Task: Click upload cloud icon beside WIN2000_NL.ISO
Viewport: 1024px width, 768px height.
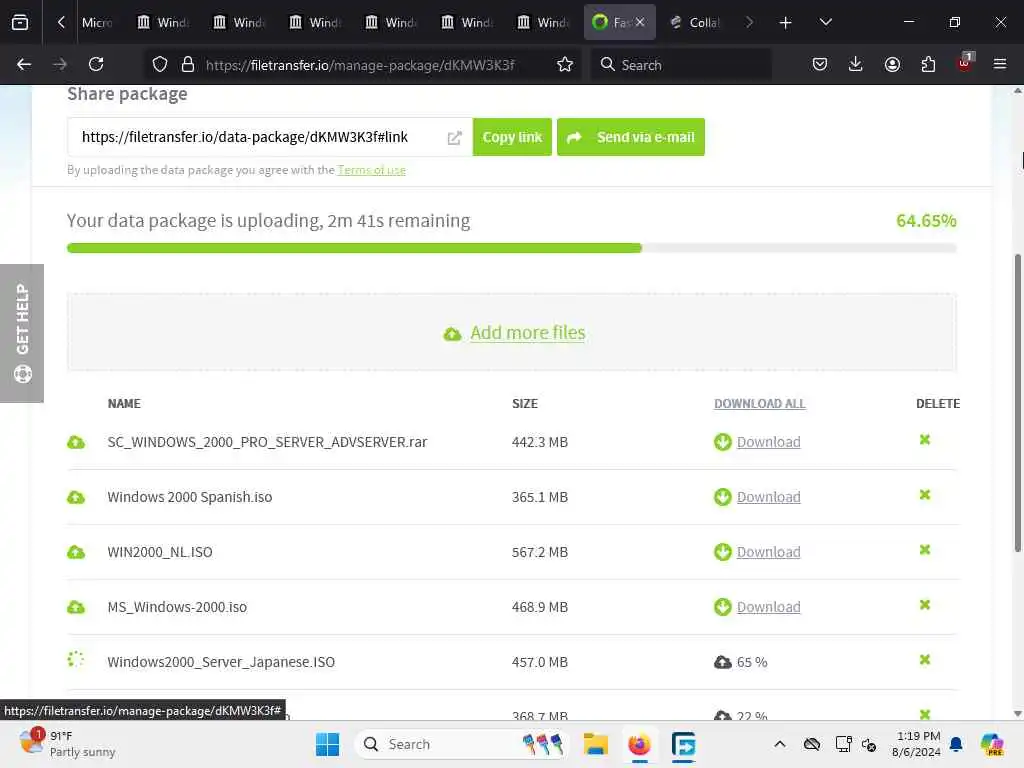Action: coord(76,552)
